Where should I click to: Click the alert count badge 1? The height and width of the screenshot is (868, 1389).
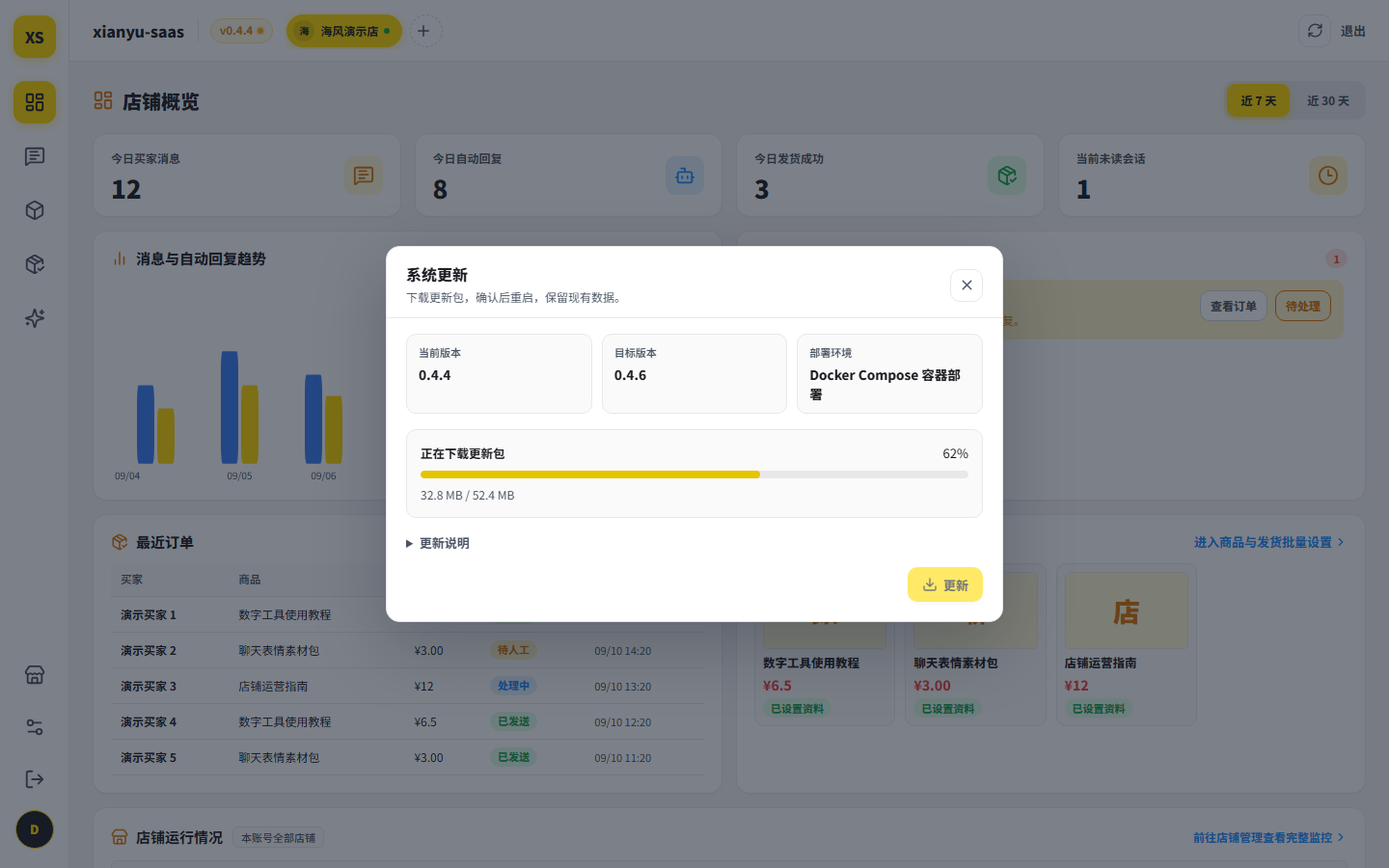pyautogui.click(x=1336, y=258)
